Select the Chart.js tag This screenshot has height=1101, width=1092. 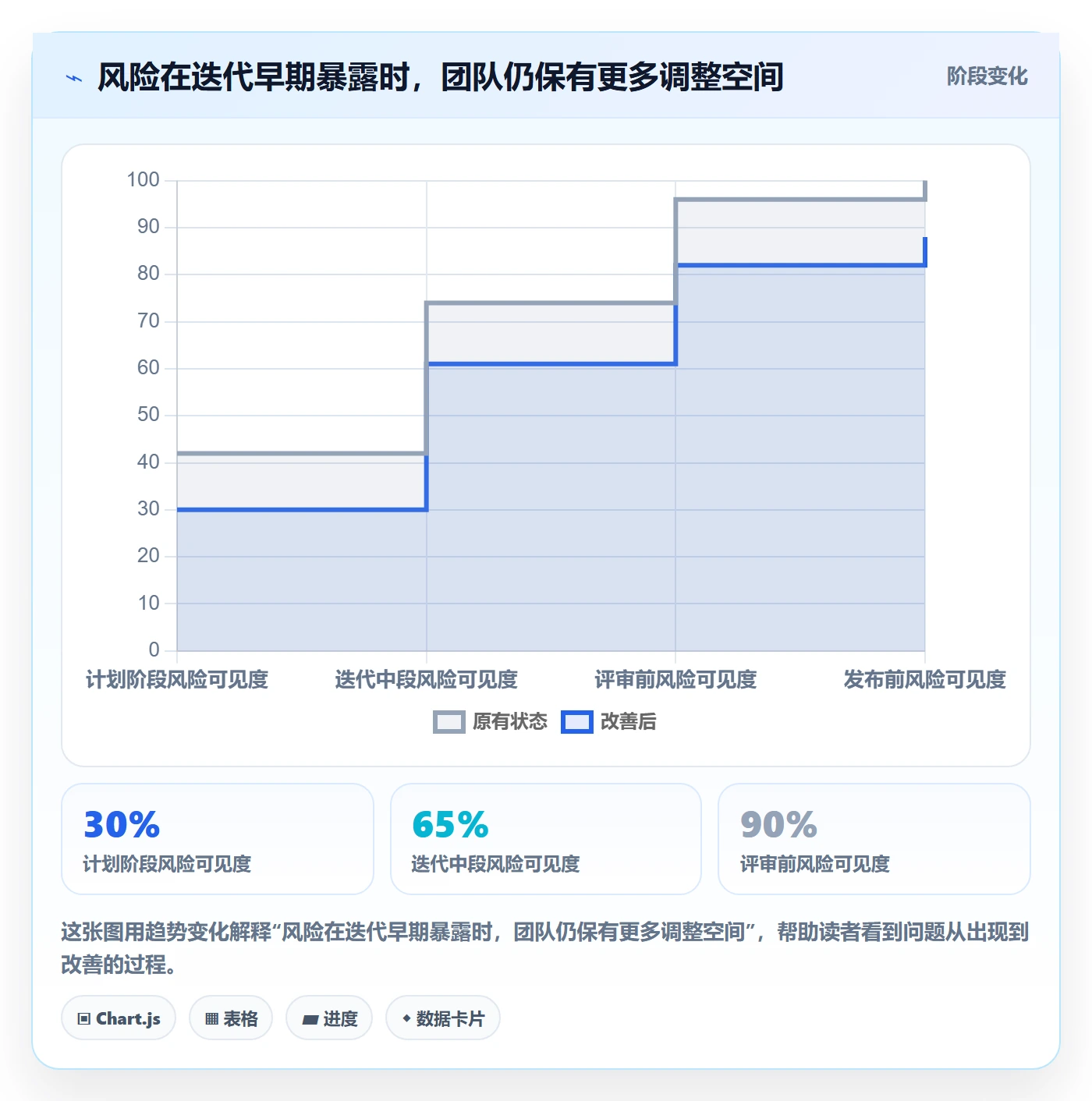[119, 1018]
